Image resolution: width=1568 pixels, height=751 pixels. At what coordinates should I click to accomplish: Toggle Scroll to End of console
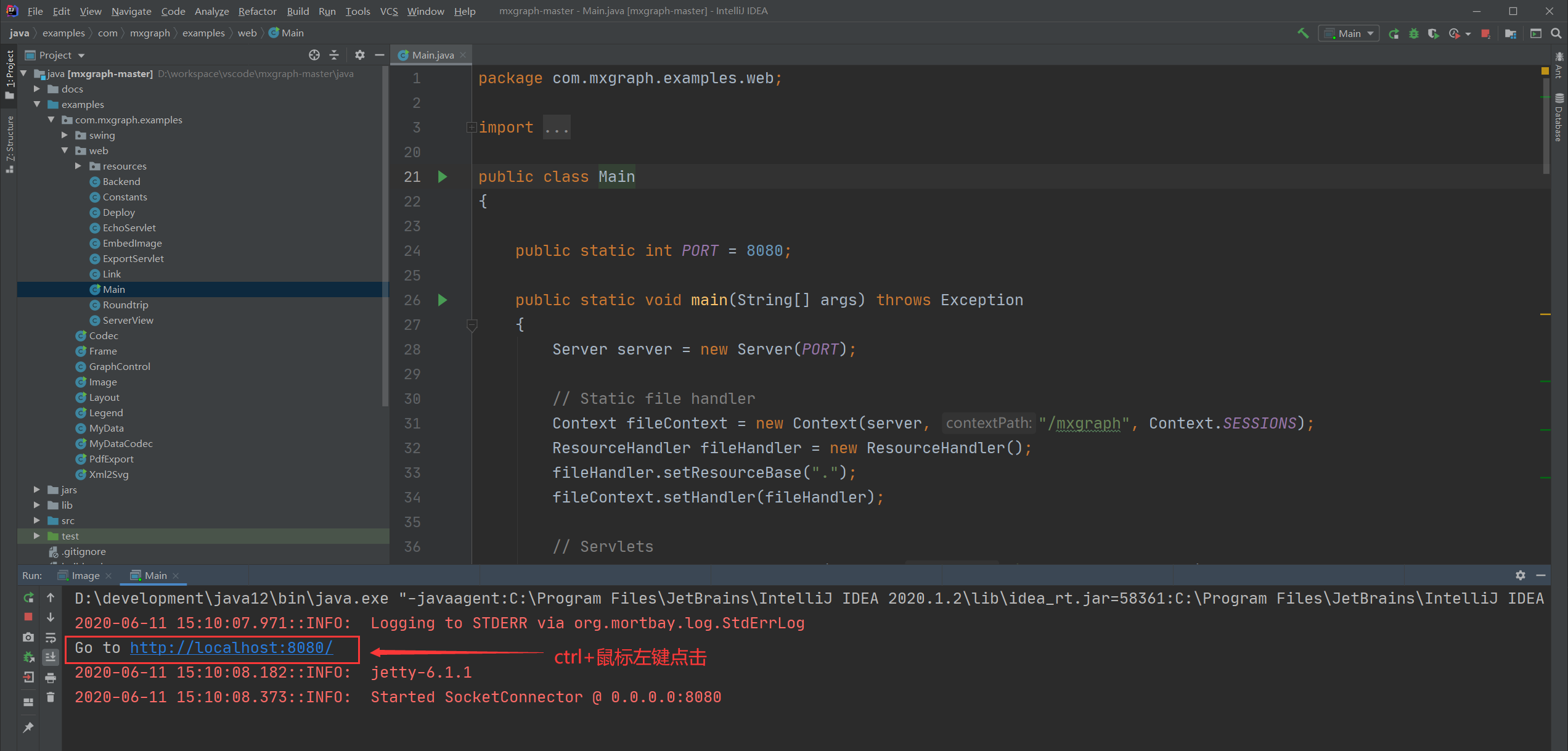[51, 657]
